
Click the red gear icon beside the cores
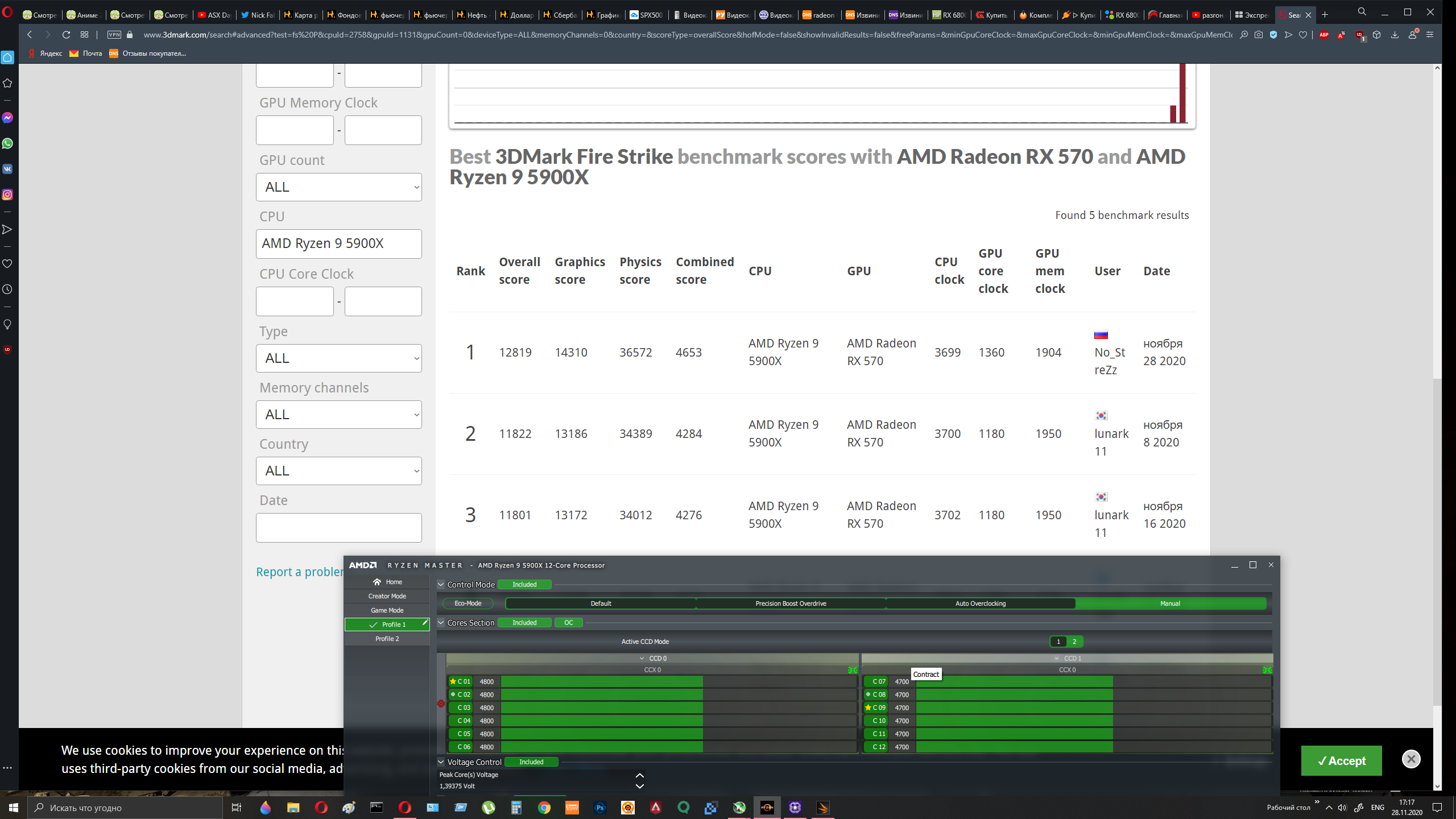pos(441,704)
